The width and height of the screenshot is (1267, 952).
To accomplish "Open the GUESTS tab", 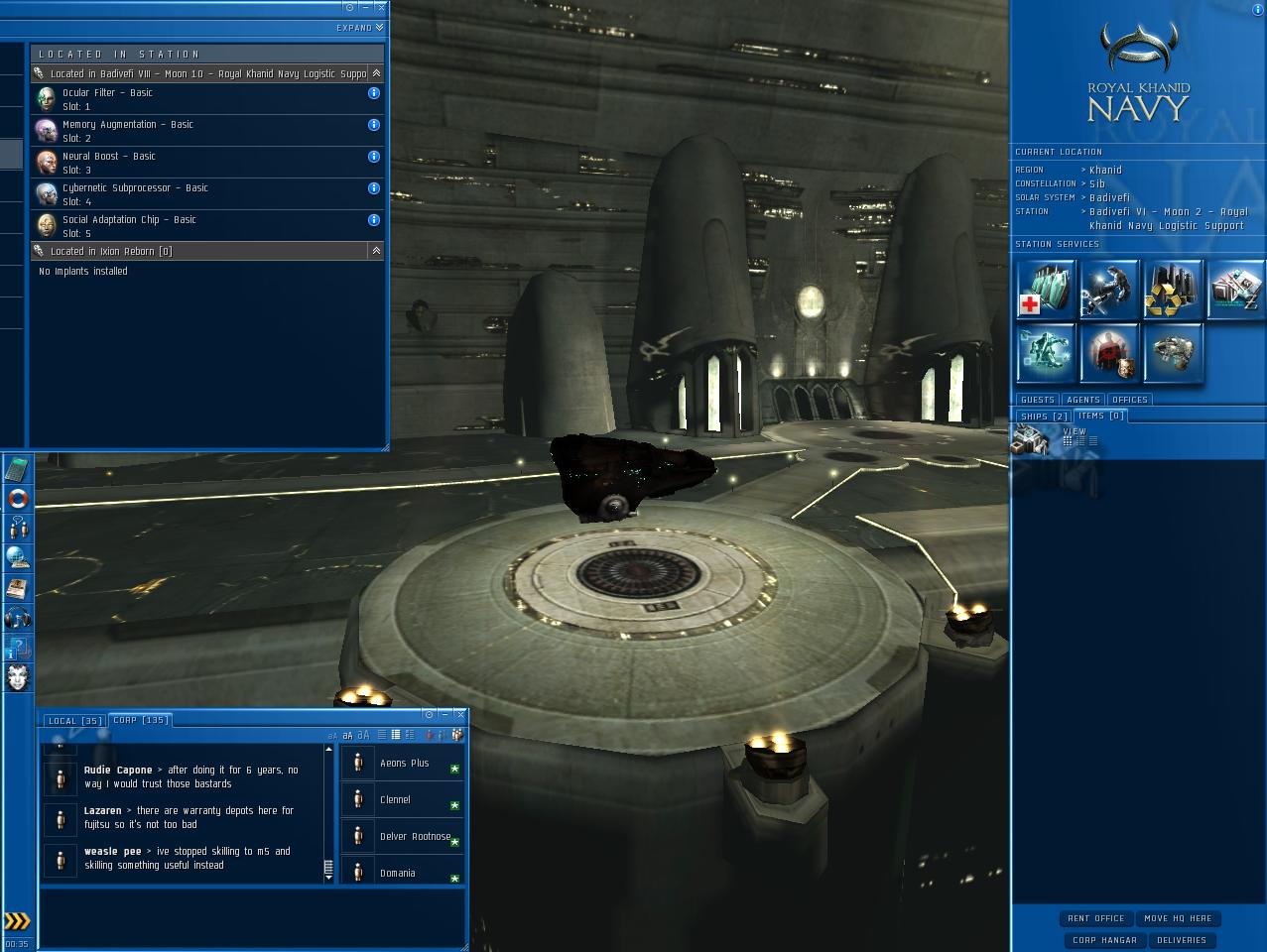I will 1038,400.
